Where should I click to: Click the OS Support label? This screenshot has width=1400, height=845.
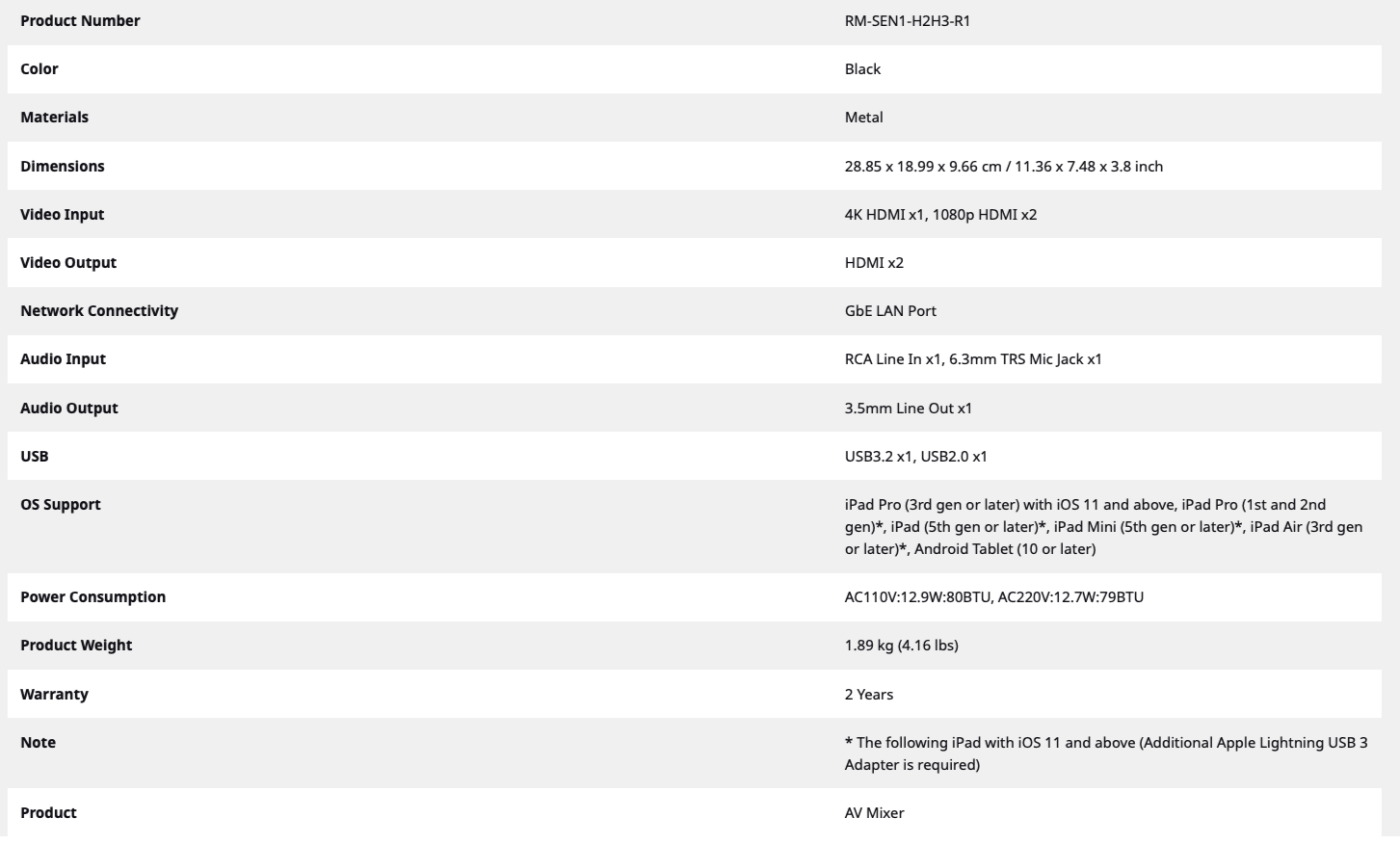(61, 505)
